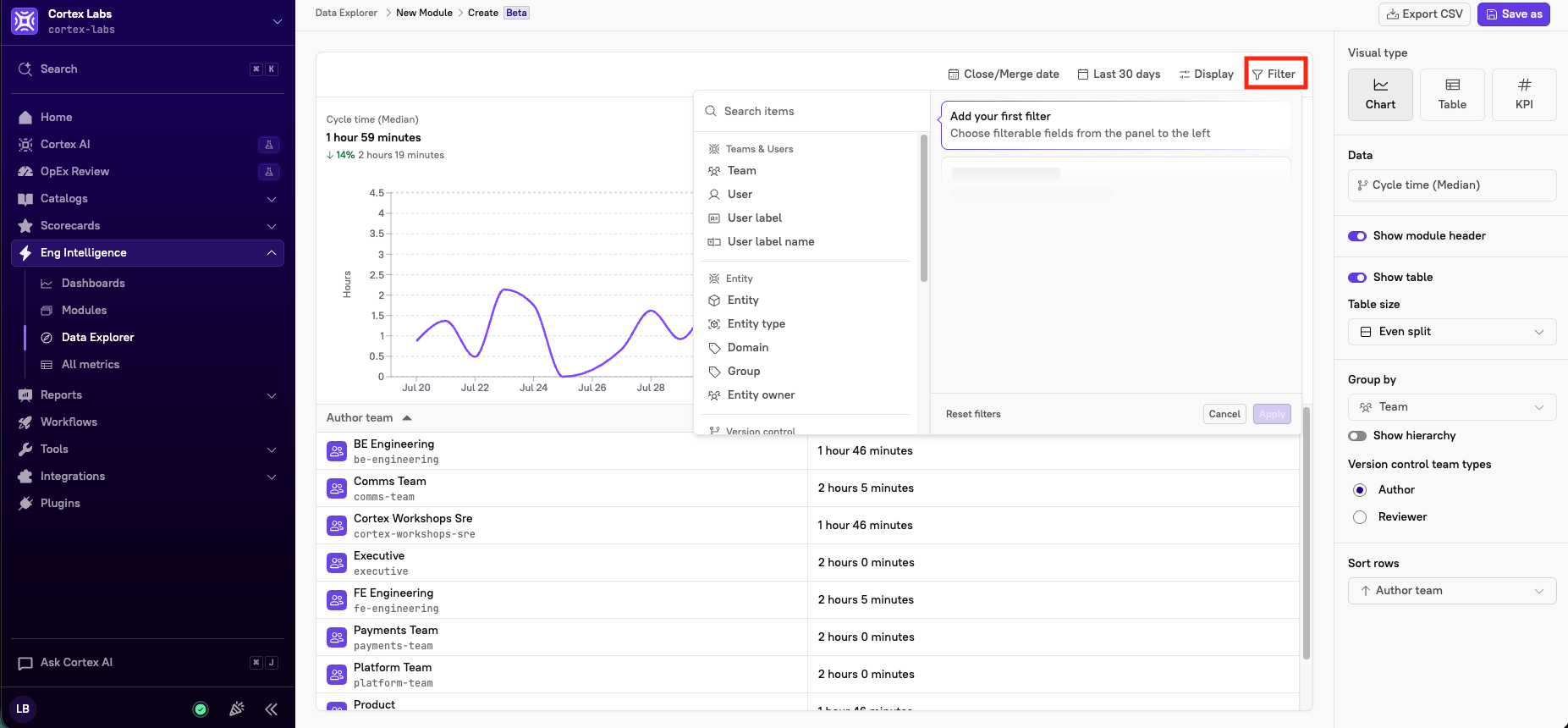The image size is (1568, 728).
Task: Enable Show hierarchy switch
Action: click(x=1357, y=436)
